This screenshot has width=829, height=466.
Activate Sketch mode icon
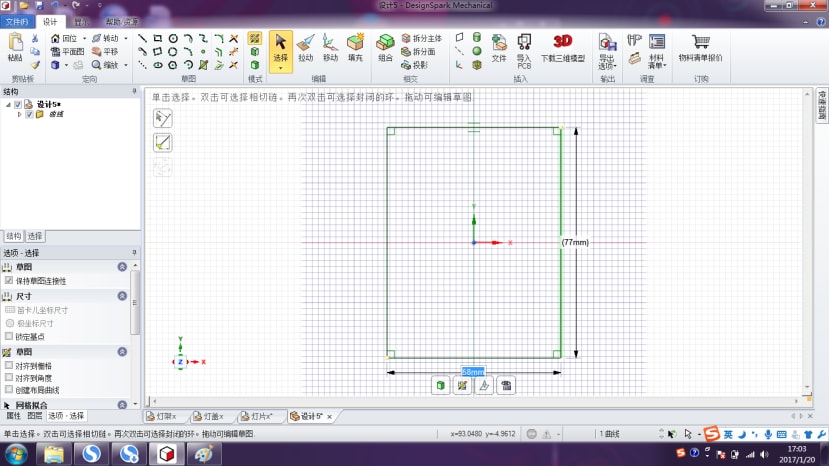click(255, 39)
